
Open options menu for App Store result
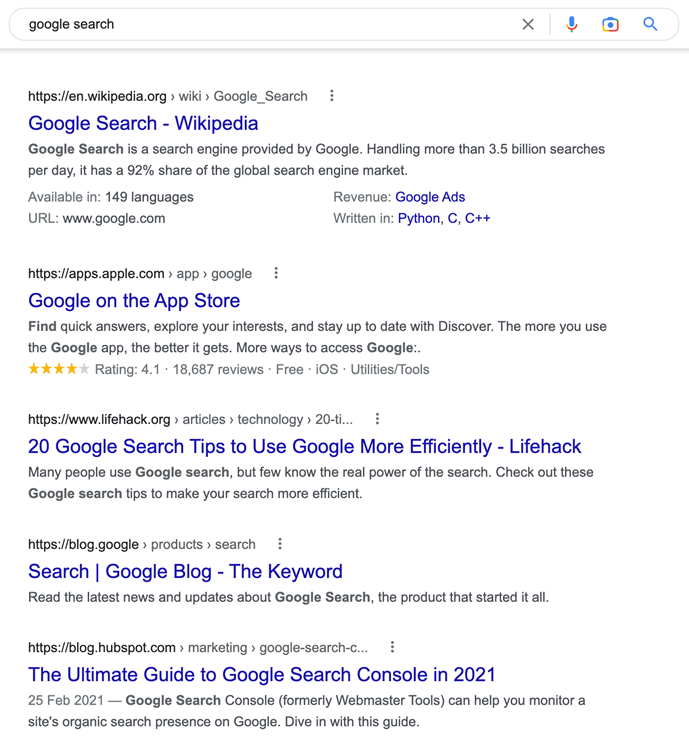[x=276, y=273]
